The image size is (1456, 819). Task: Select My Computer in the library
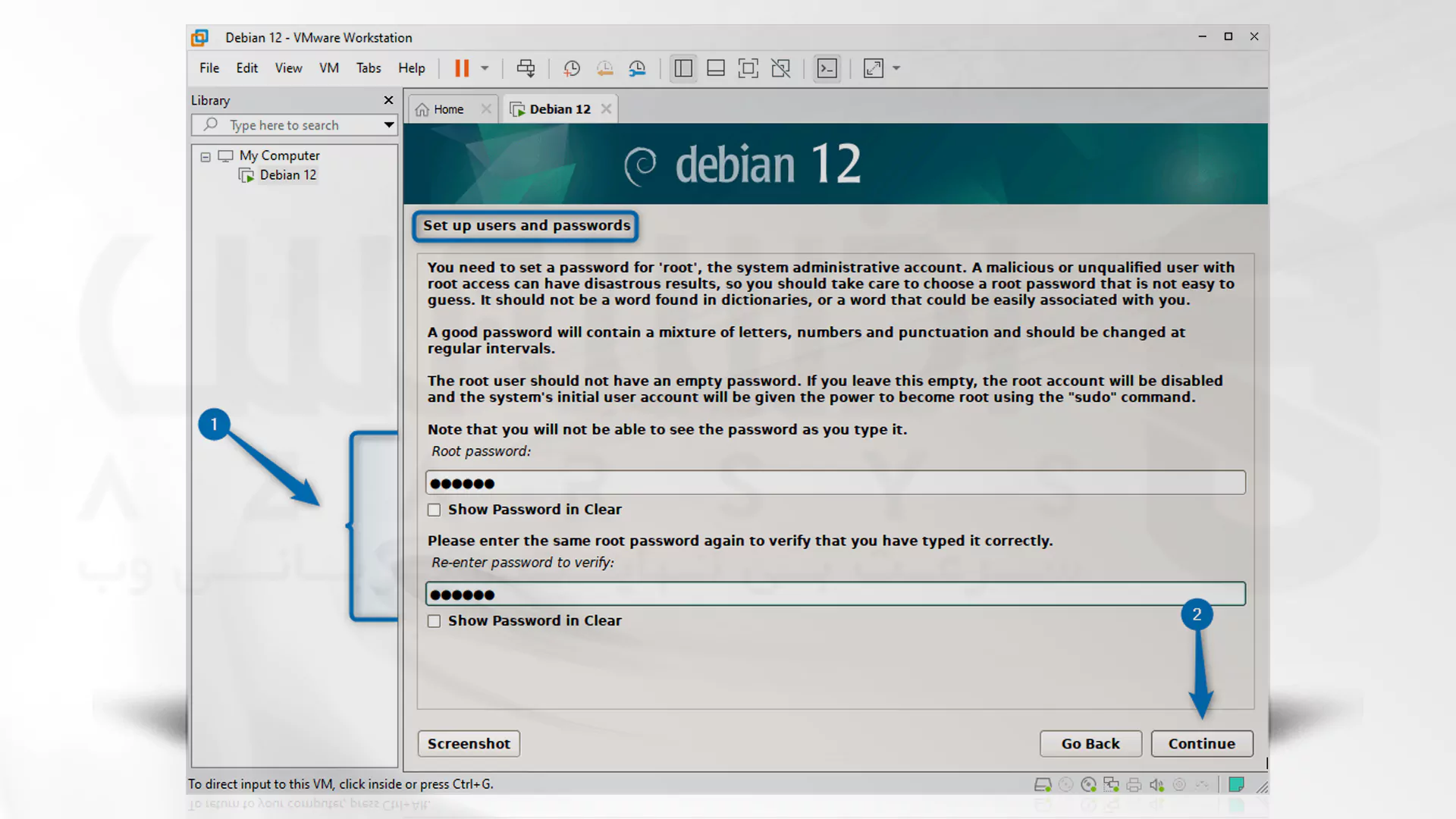click(279, 155)
